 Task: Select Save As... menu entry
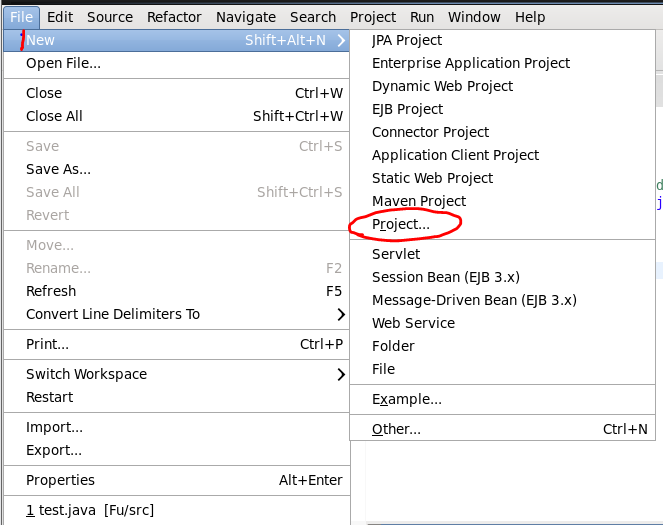58,169
